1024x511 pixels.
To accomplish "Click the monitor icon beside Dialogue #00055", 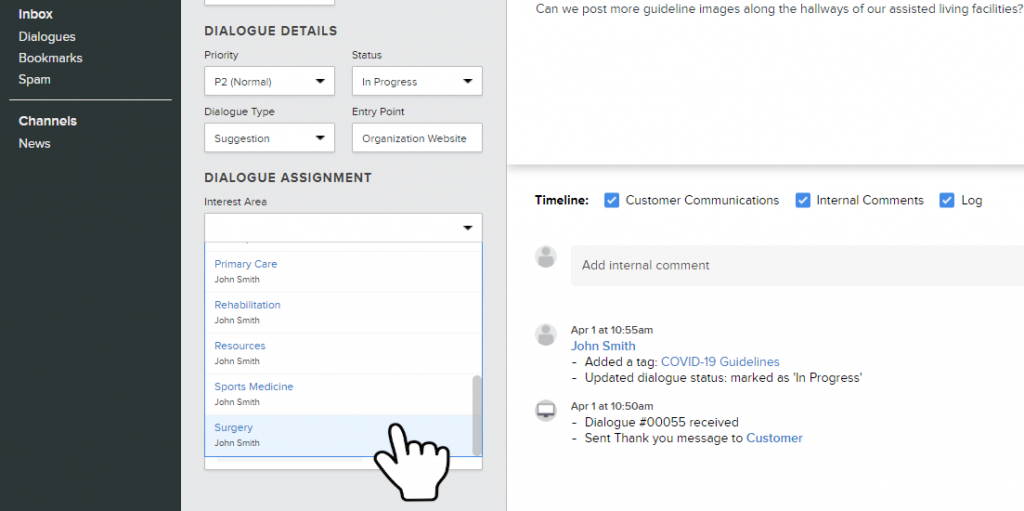I will point(546,410).
